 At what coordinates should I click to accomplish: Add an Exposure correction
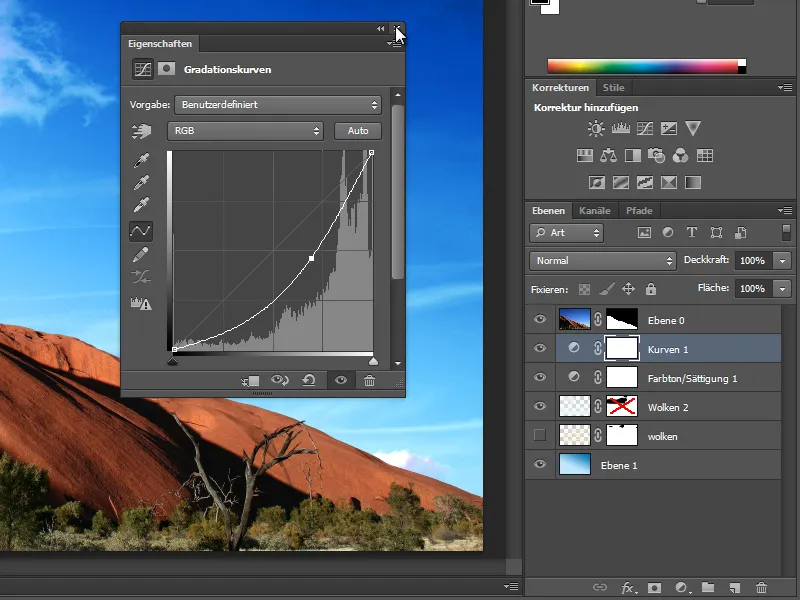coord(669,128)
